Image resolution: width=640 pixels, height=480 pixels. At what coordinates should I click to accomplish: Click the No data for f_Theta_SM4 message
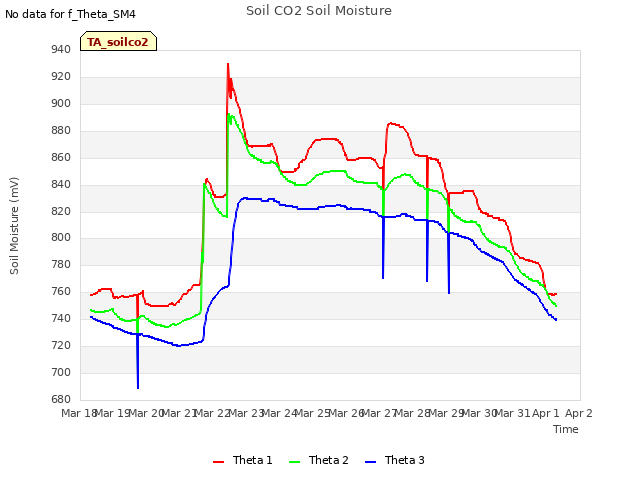(x=70, y=14)
